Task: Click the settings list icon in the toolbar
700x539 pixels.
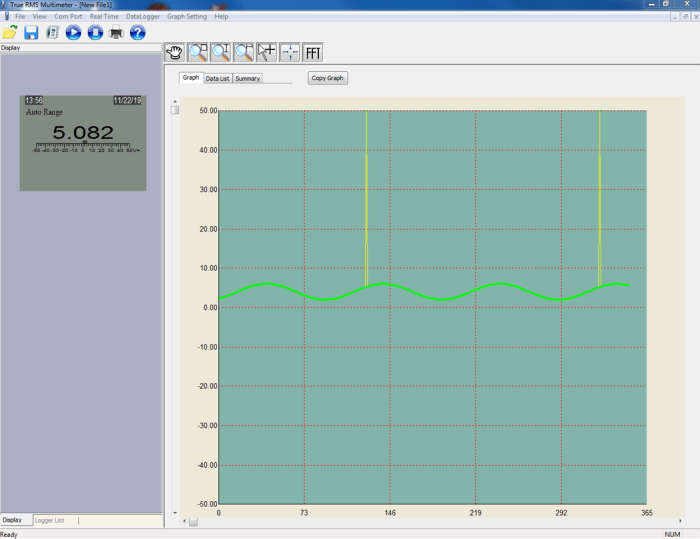Action: (52, 33)
